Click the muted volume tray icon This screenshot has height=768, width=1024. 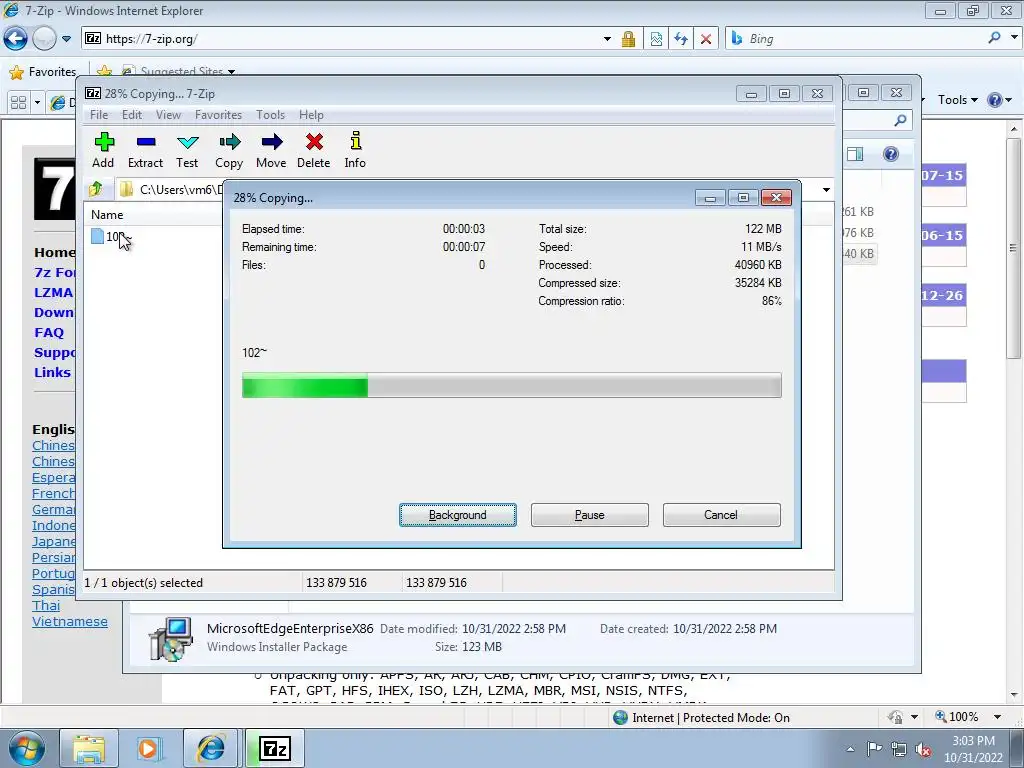pyautogui.click(x=923, y=749)
